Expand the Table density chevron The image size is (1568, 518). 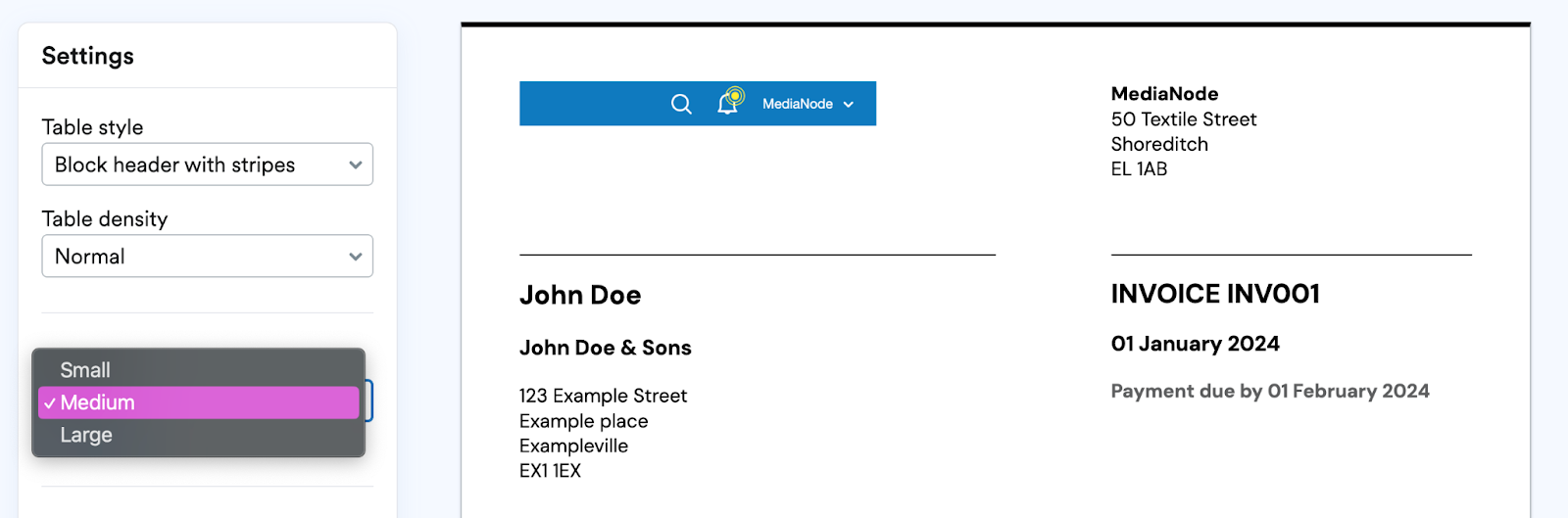coord(355,257)
